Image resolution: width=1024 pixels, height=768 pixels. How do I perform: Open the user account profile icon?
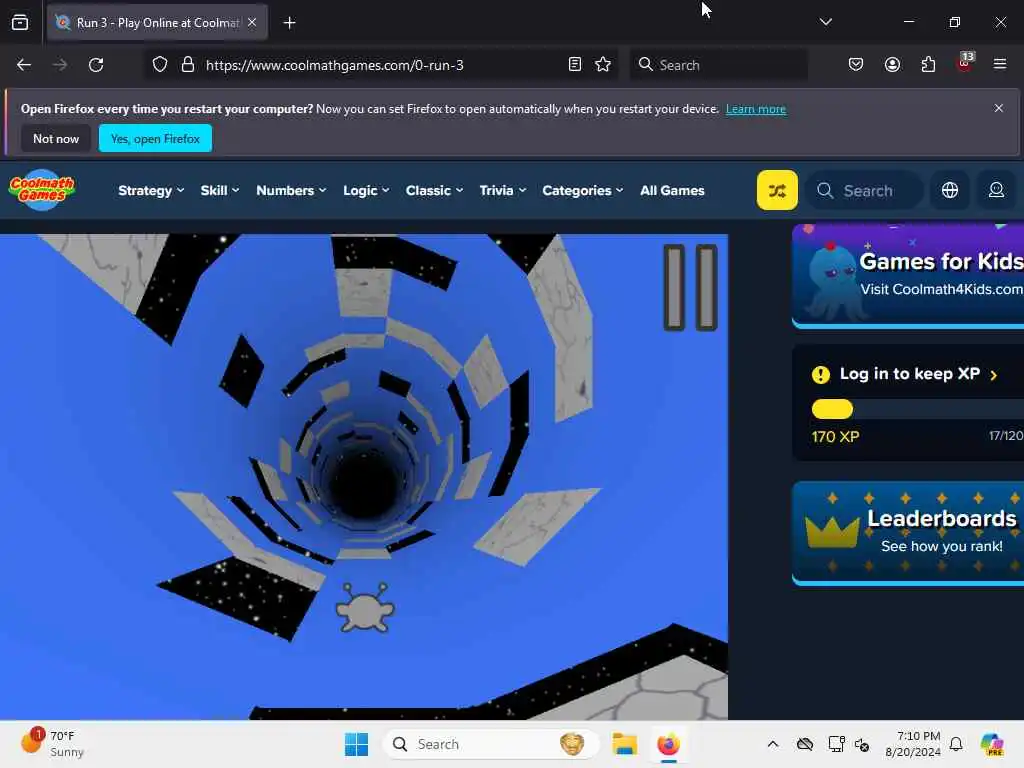point(996,190)
